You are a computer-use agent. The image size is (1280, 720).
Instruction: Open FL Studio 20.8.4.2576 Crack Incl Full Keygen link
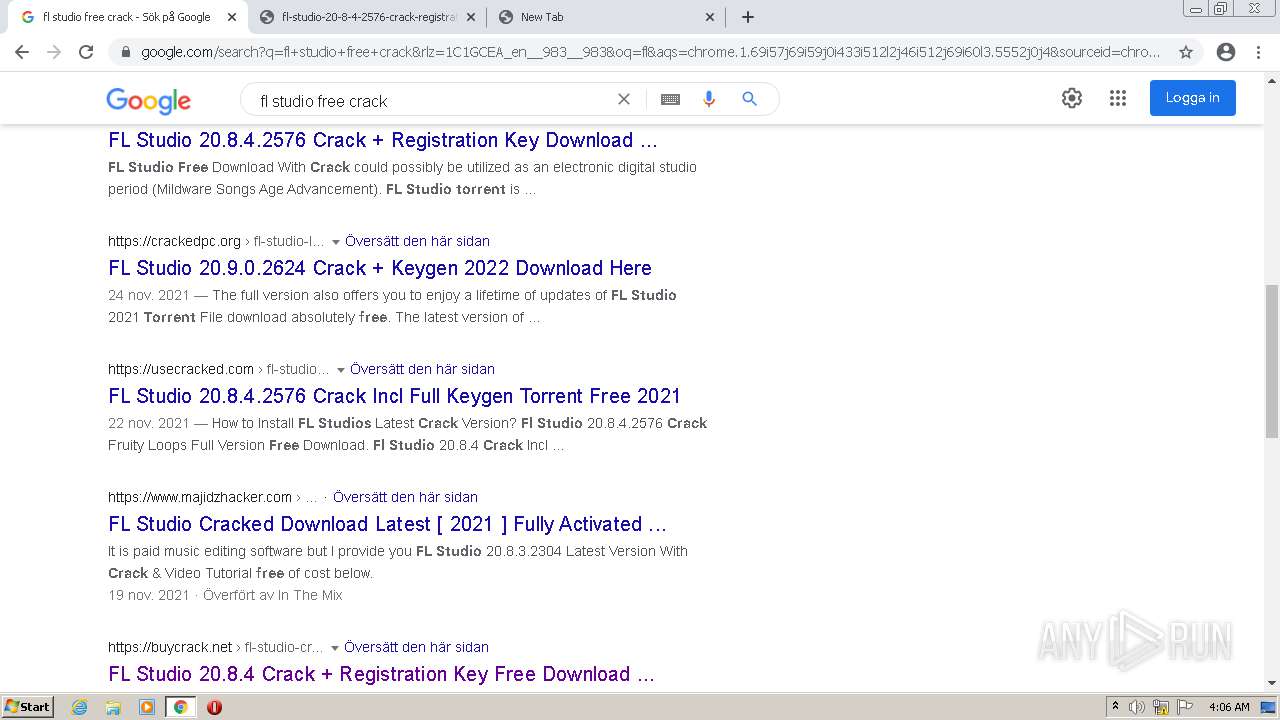[x=394, y=396]
